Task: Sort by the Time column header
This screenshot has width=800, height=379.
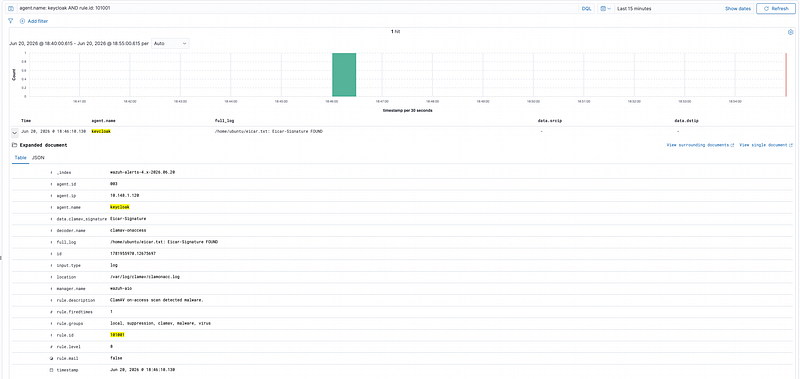Action: [26, 121]
